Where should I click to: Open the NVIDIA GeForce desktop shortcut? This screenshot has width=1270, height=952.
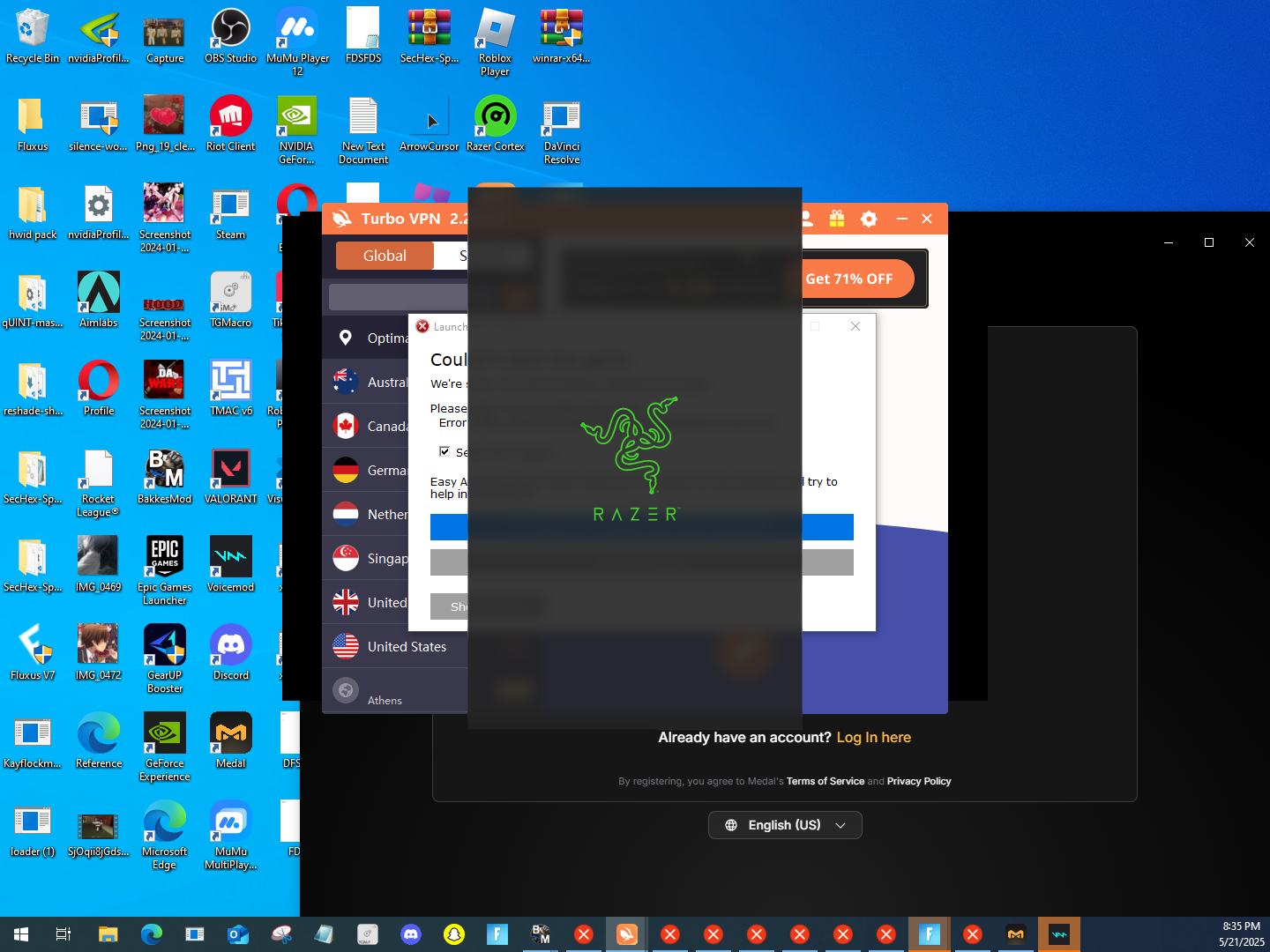297,130
